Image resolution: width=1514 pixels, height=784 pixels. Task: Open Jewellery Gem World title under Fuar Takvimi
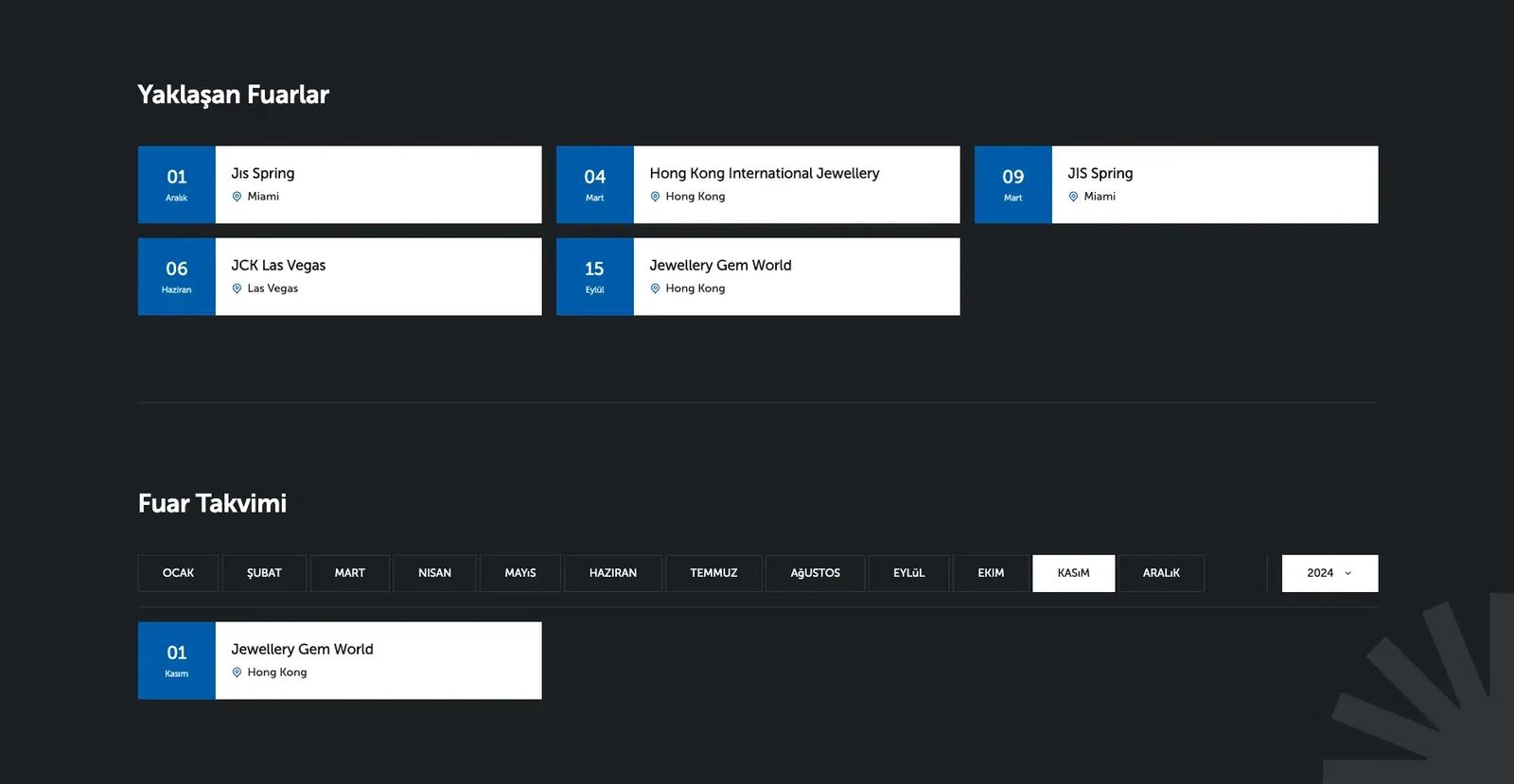click(302, 650)
